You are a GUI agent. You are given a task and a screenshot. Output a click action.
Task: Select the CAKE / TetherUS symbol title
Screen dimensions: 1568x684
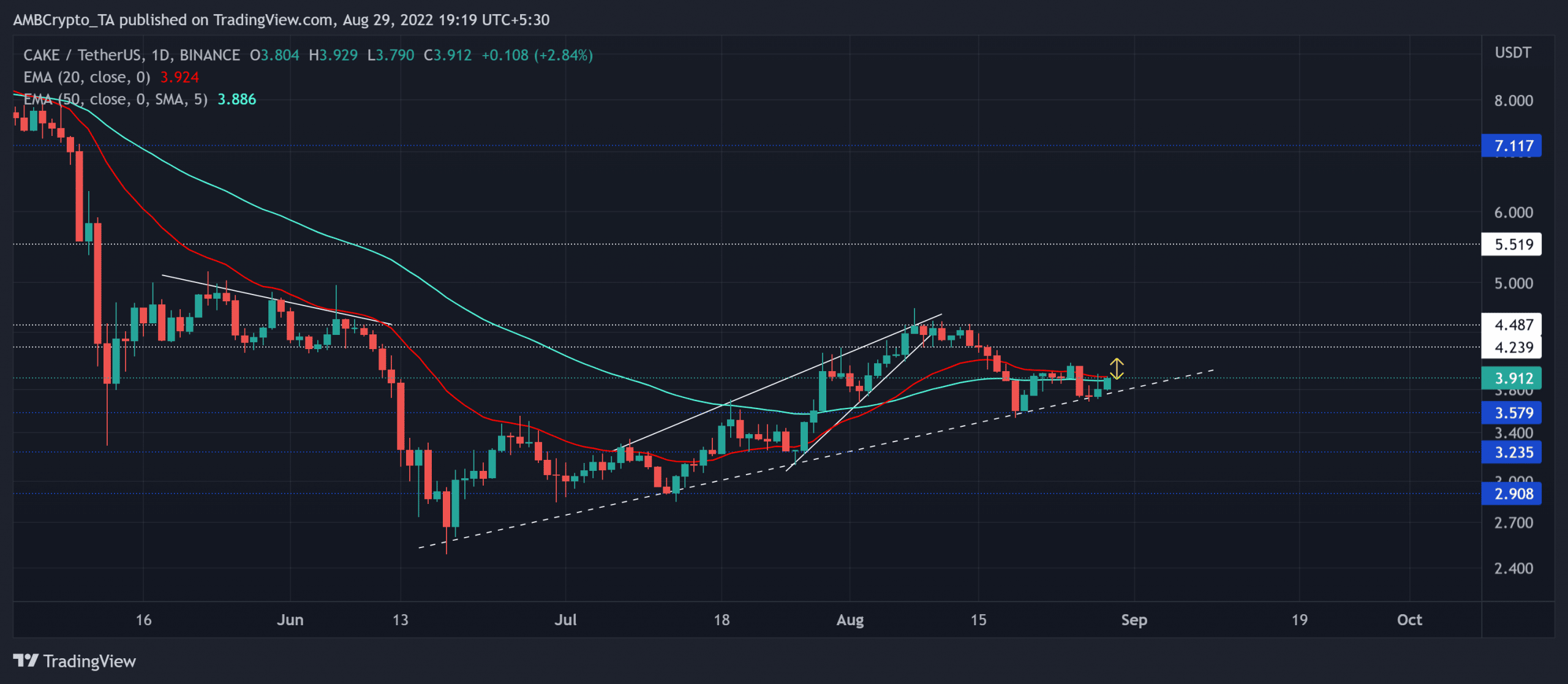tap(132, 55)
